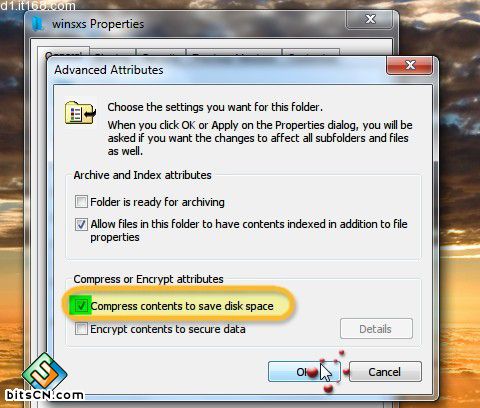The width and height of the screenshot is (480, 408).
Task: Click the 'Compress contents to save disk space' label
Action: pyautogui.click(x=182, y=306)
